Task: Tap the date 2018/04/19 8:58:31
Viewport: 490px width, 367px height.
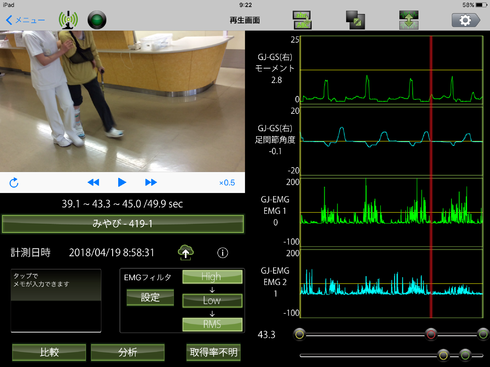Action: pos(112,253)
